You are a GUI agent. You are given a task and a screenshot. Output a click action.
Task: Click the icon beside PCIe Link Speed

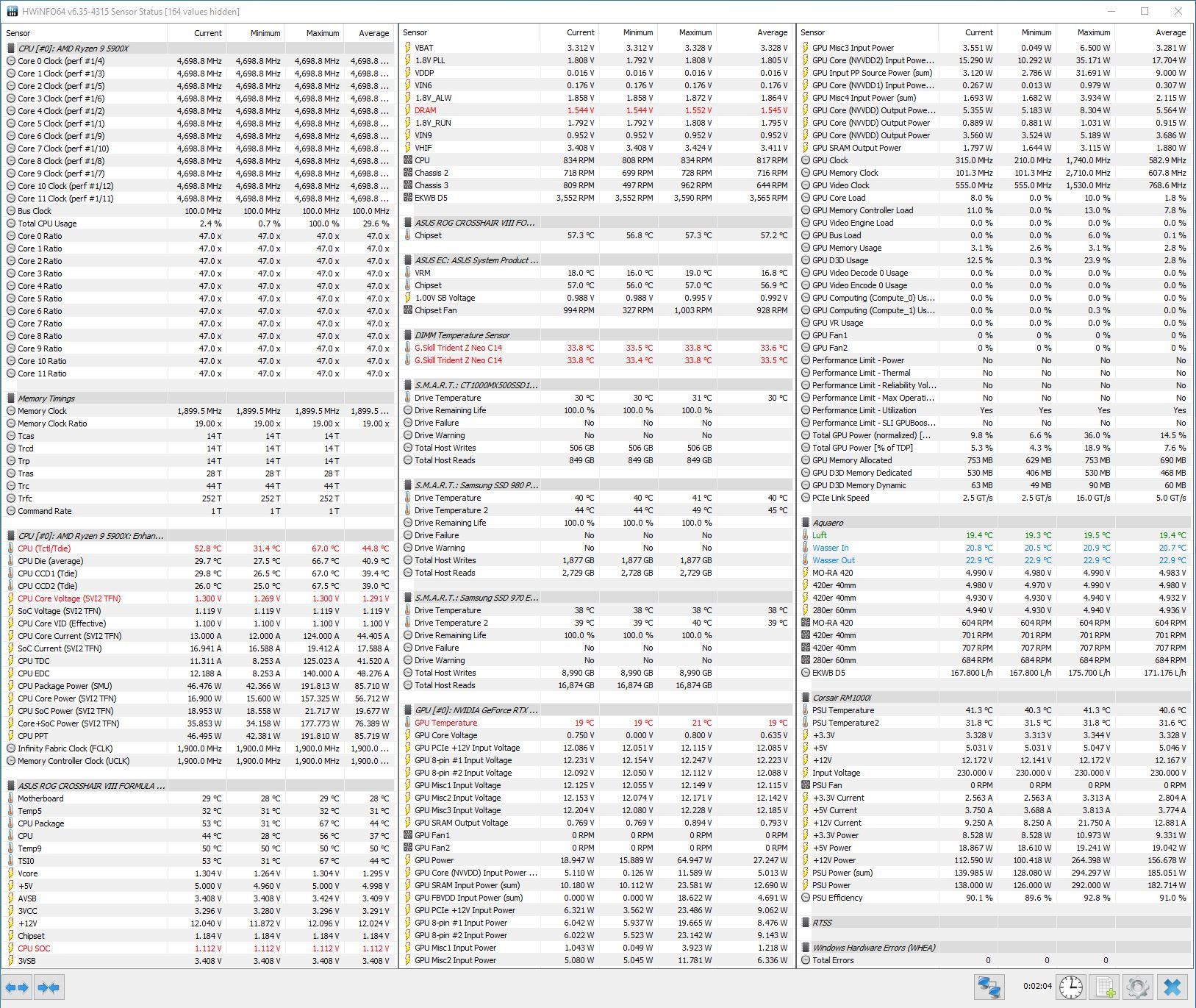(x=806, y=498)
